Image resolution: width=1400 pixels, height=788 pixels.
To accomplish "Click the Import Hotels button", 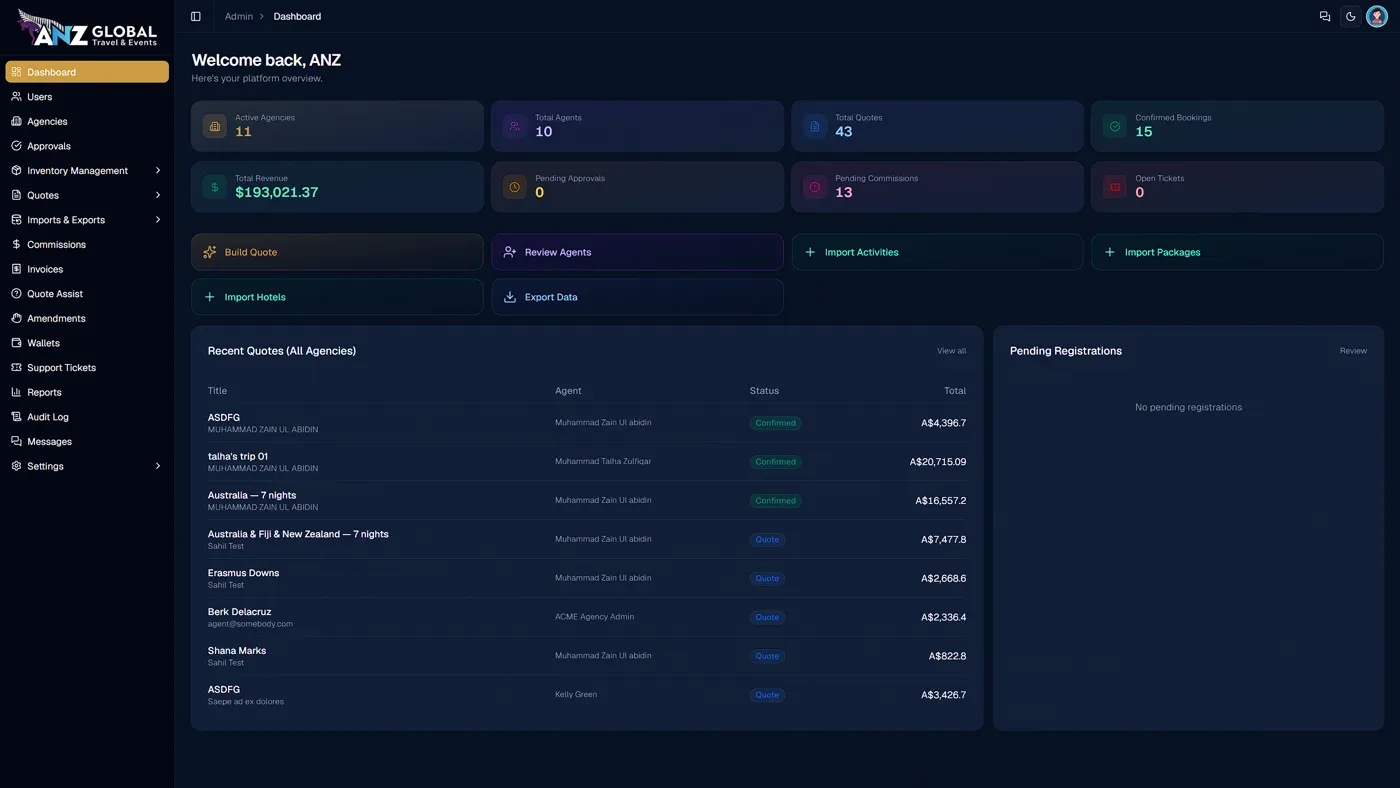I will [x=337, y=297].
